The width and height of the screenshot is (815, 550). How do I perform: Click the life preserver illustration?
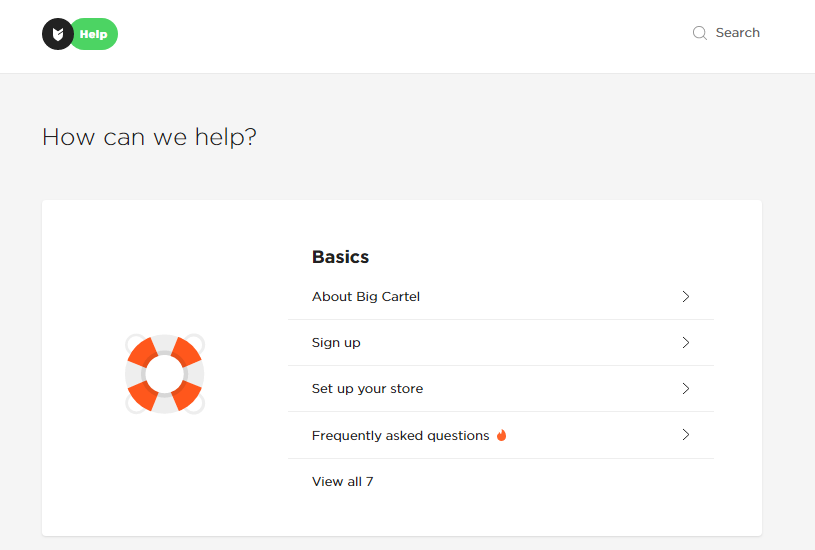(x=165, y=374)
